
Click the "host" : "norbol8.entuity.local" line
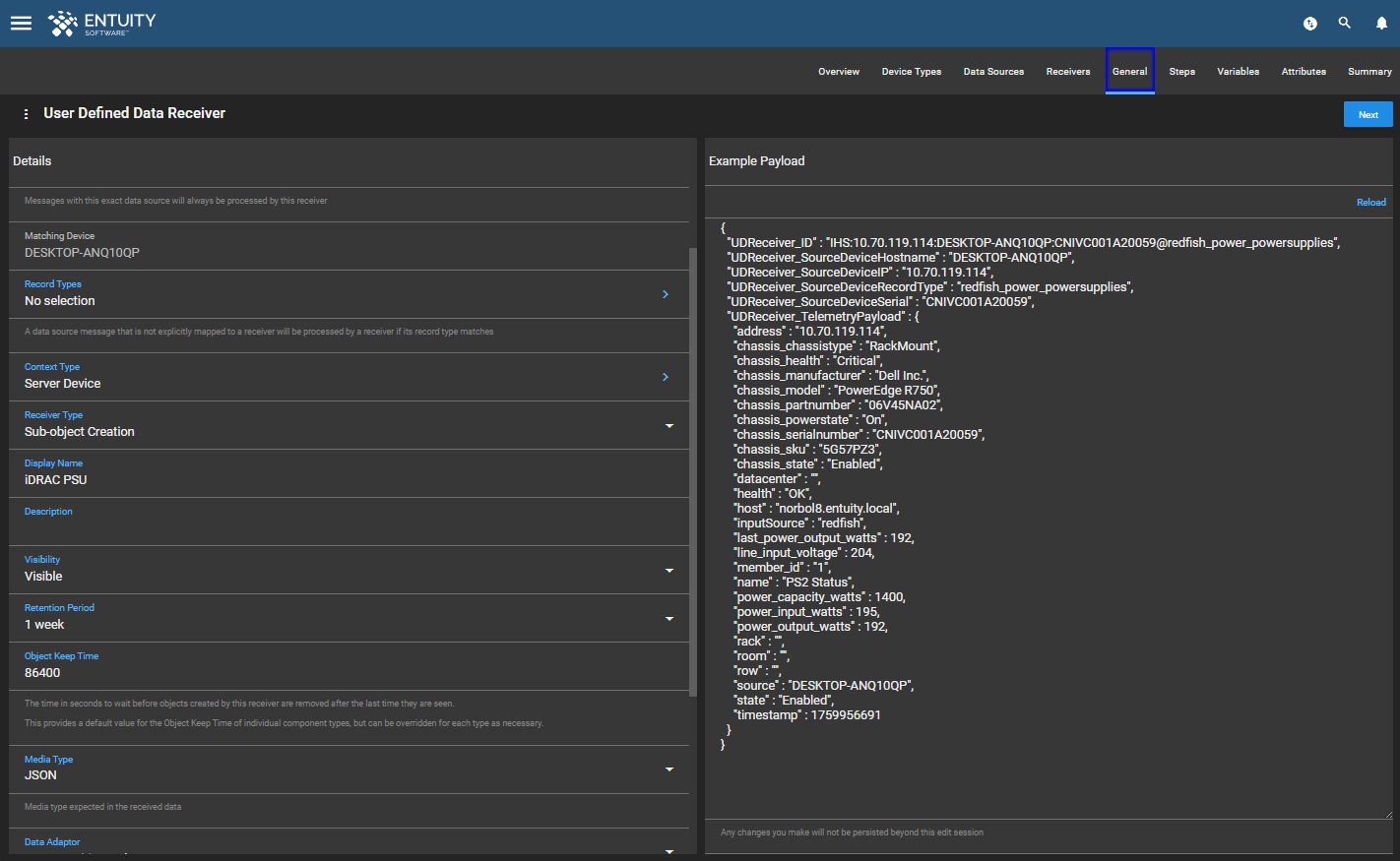[x=816, y=509]
